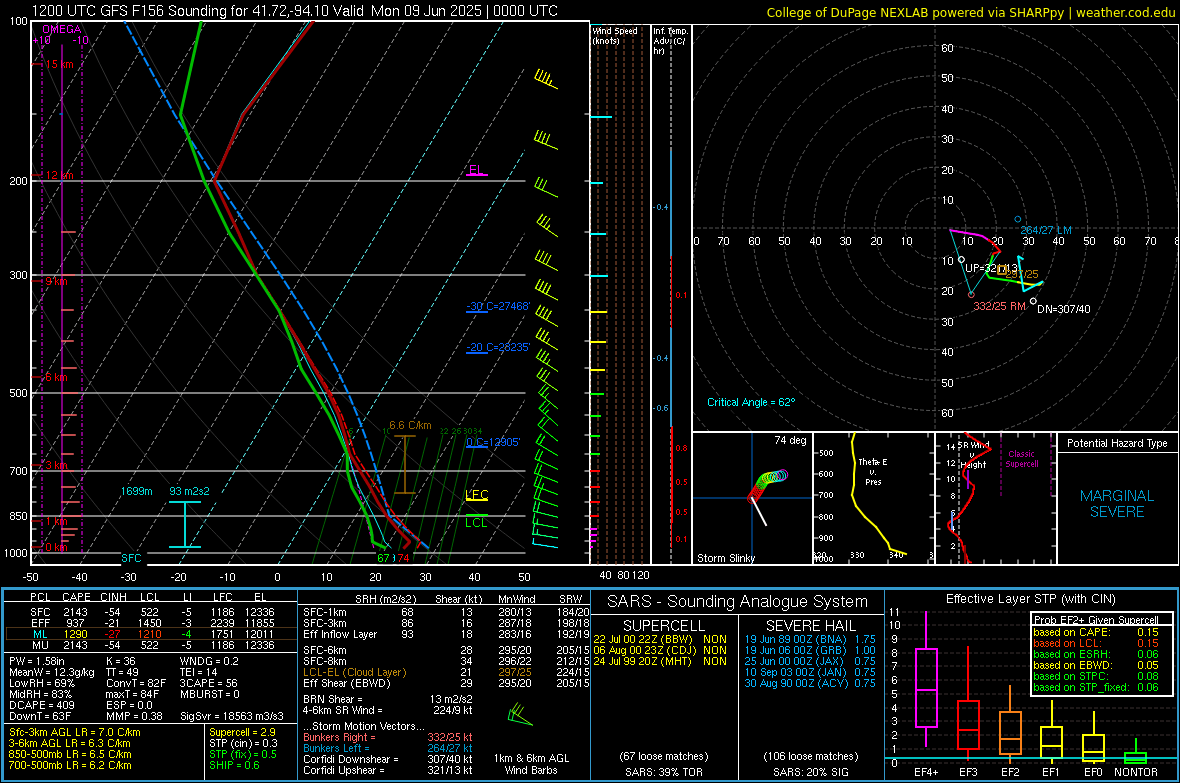The width and height of the screenshot is (1180, 783).
Task: Select the 22 Jul 00 22Z (BBW) supercell analogue
Action: (x=660, y=639)
